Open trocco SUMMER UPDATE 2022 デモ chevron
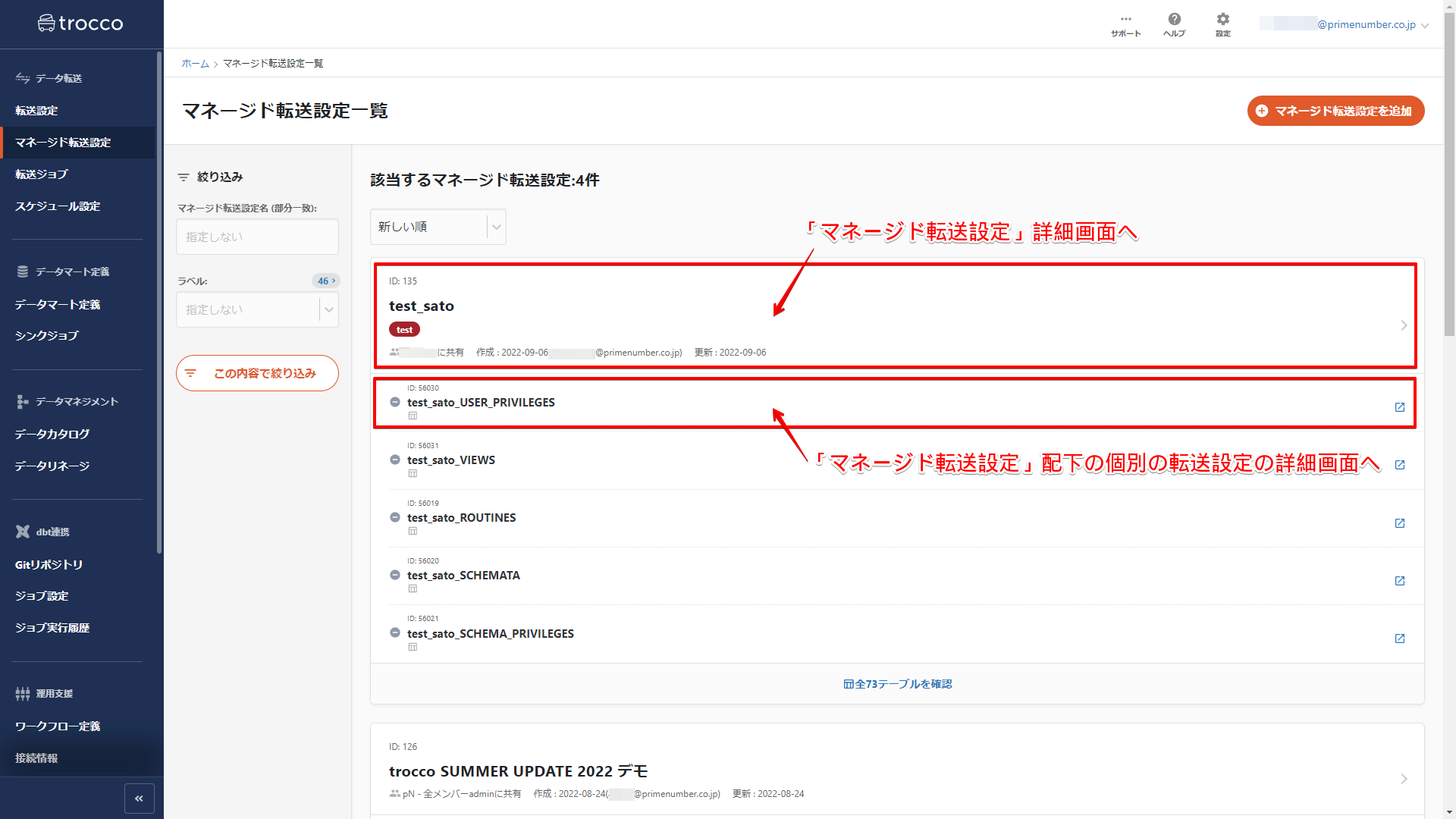 1404,779
